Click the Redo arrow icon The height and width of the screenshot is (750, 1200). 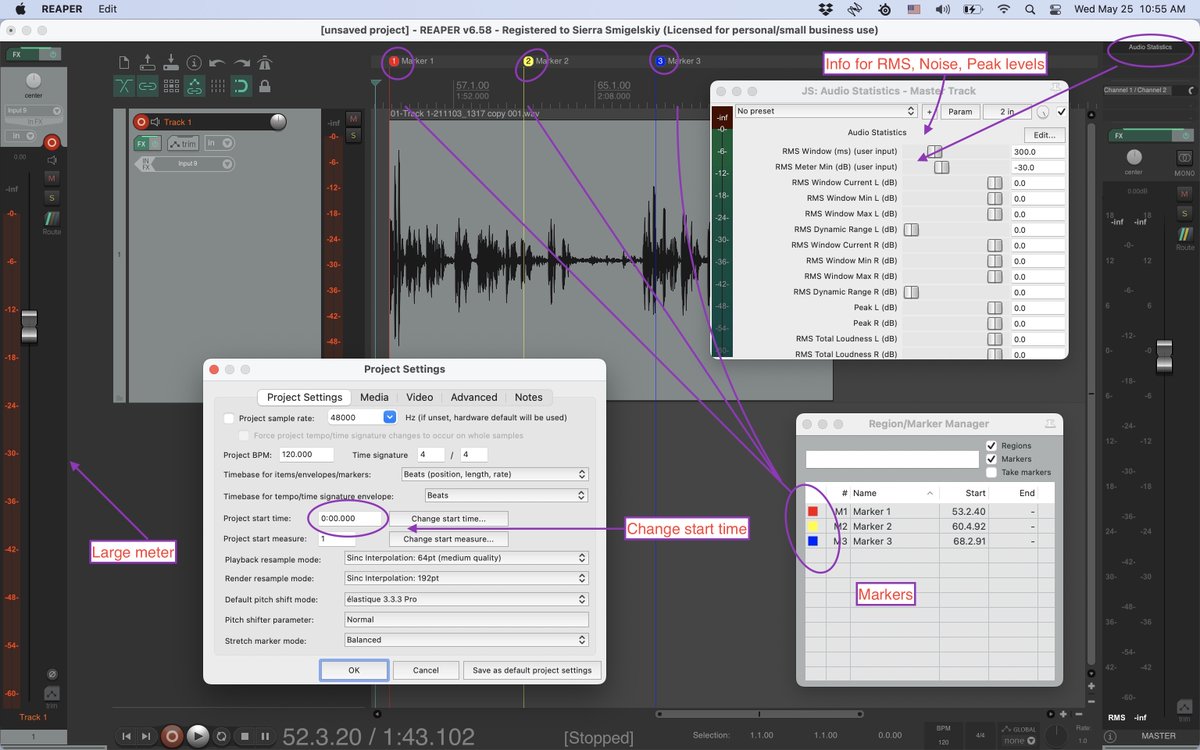[241, 63]
